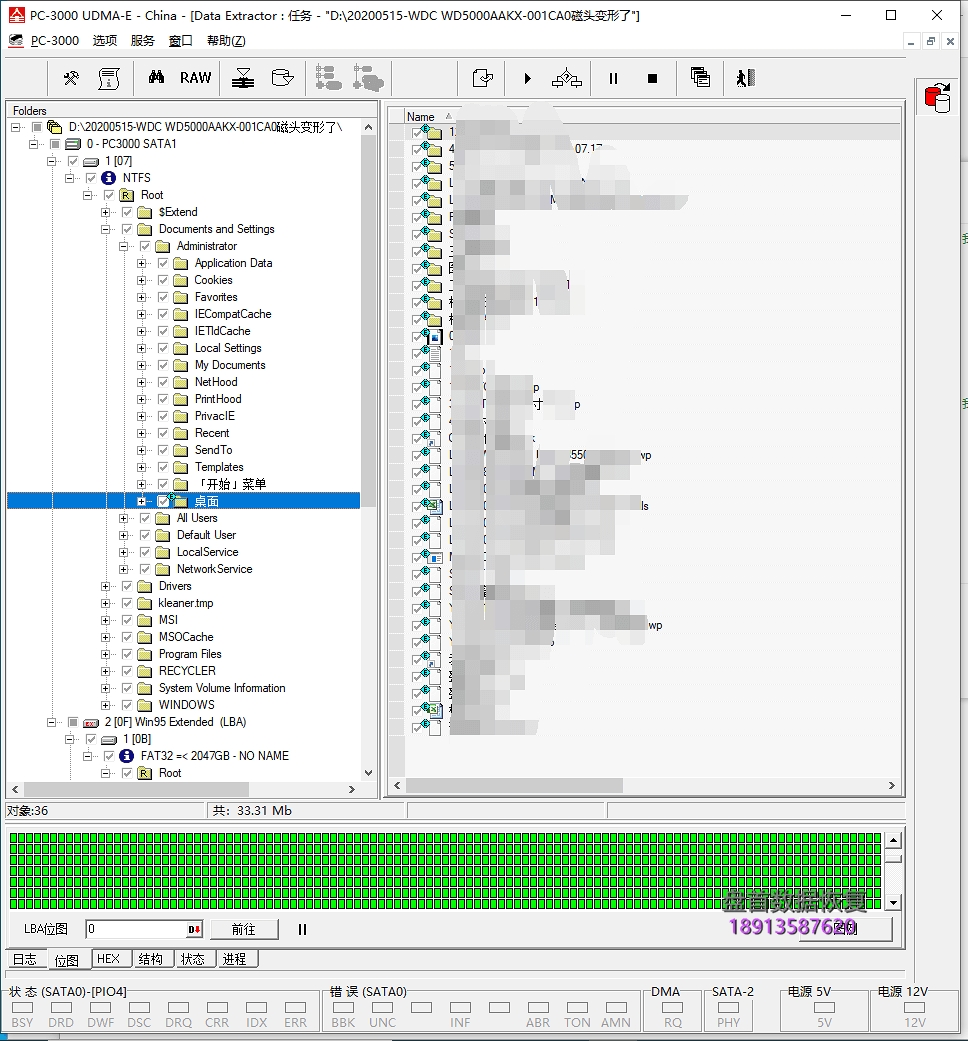Click the 前往 go button
968x1041 pixels.
244,929
